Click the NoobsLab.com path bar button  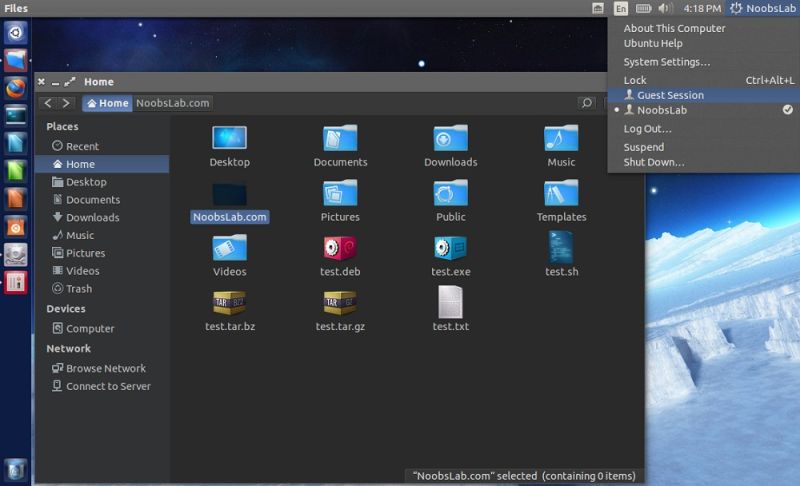172,103
